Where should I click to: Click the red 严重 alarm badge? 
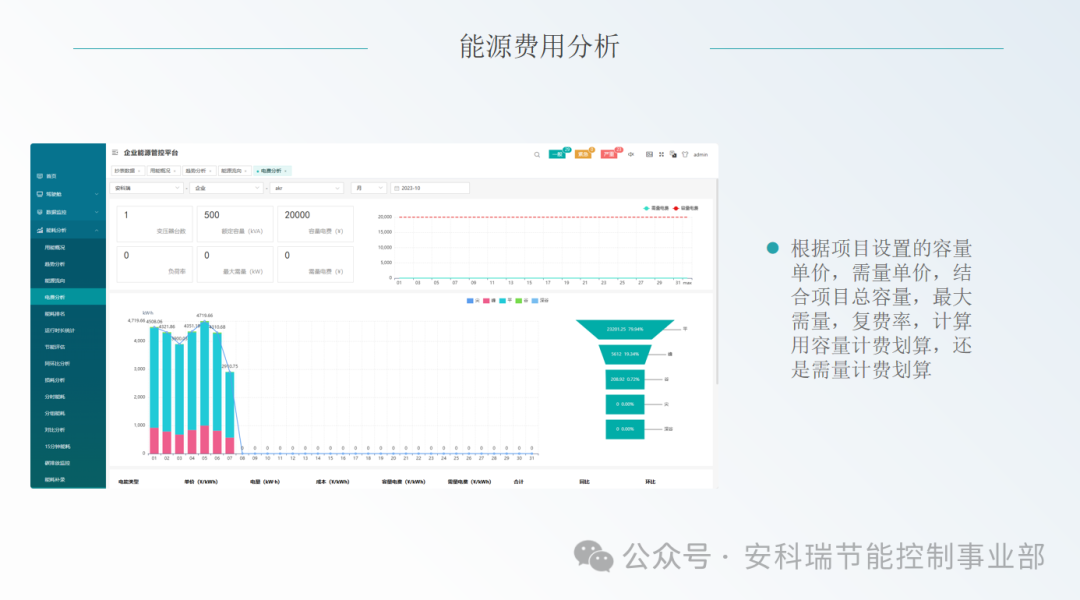609,154
